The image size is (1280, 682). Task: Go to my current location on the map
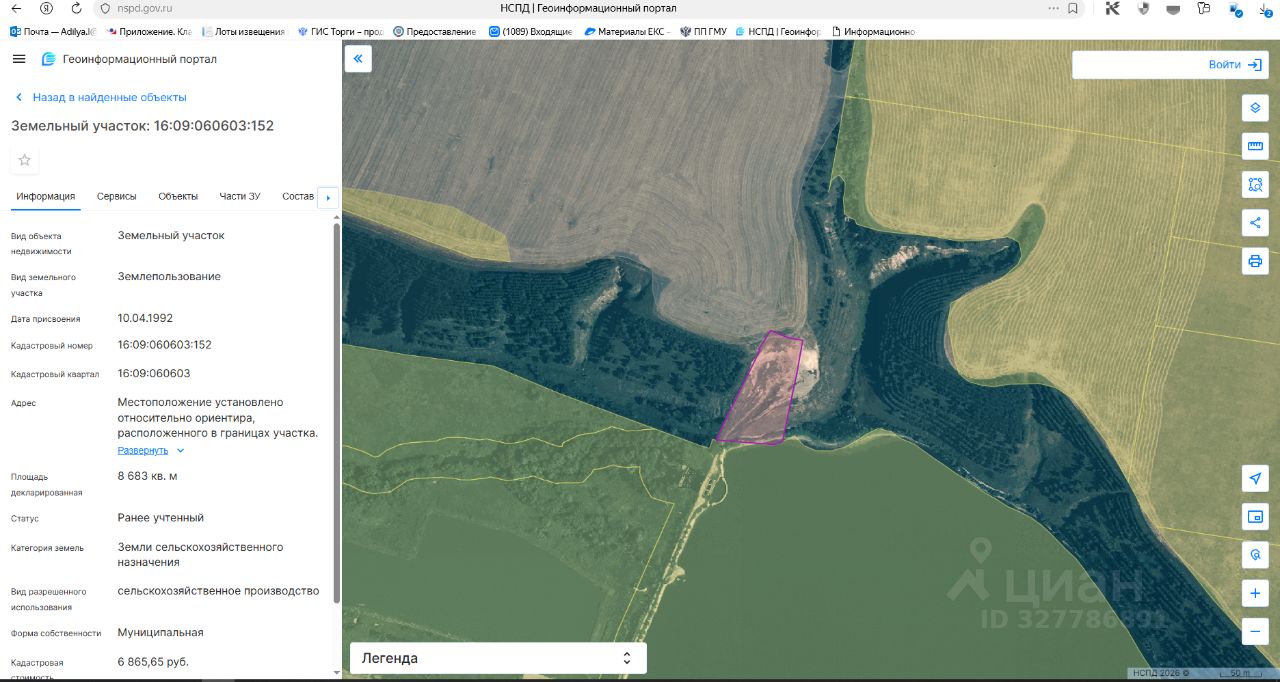click(x=1255, y=478)
